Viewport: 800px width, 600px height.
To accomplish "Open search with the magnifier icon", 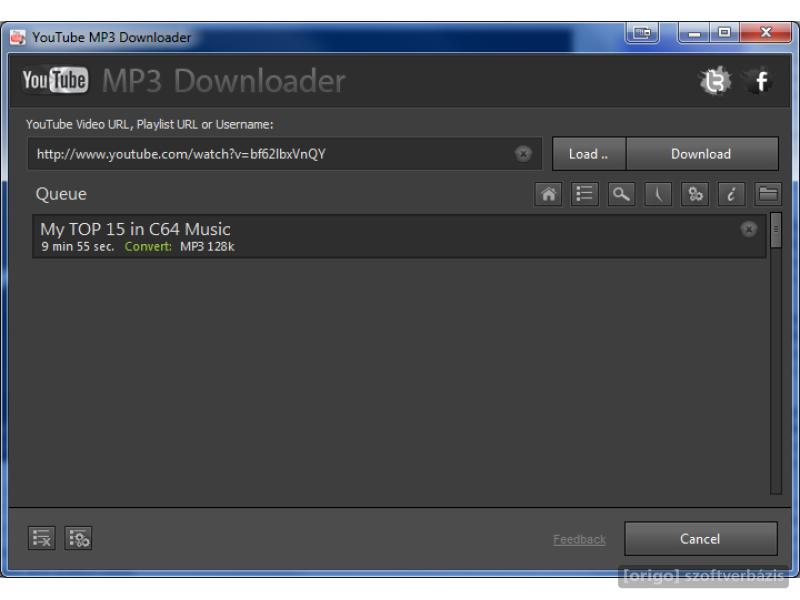I will [x=621, y=194].
